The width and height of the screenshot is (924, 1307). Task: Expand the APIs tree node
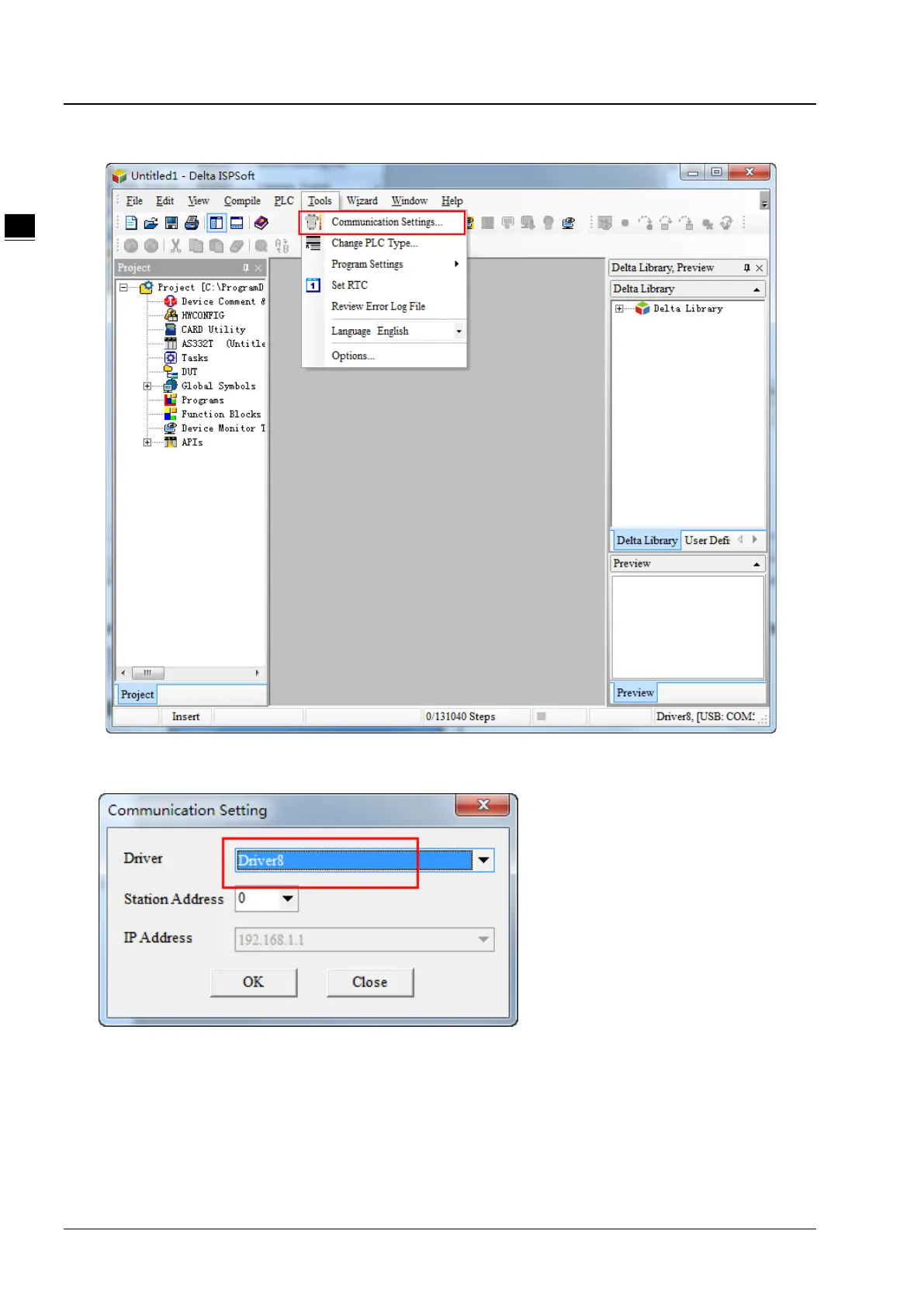(147, 442)
